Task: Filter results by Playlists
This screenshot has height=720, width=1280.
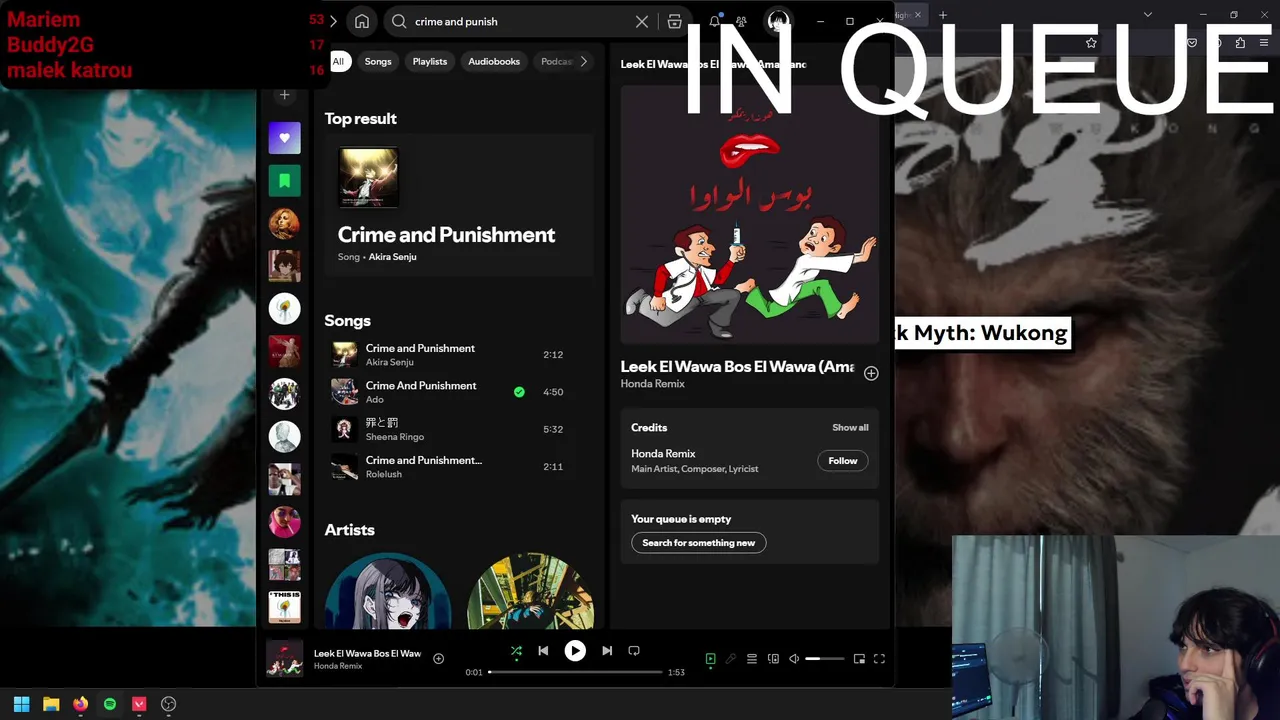Action: pos(430,61)
